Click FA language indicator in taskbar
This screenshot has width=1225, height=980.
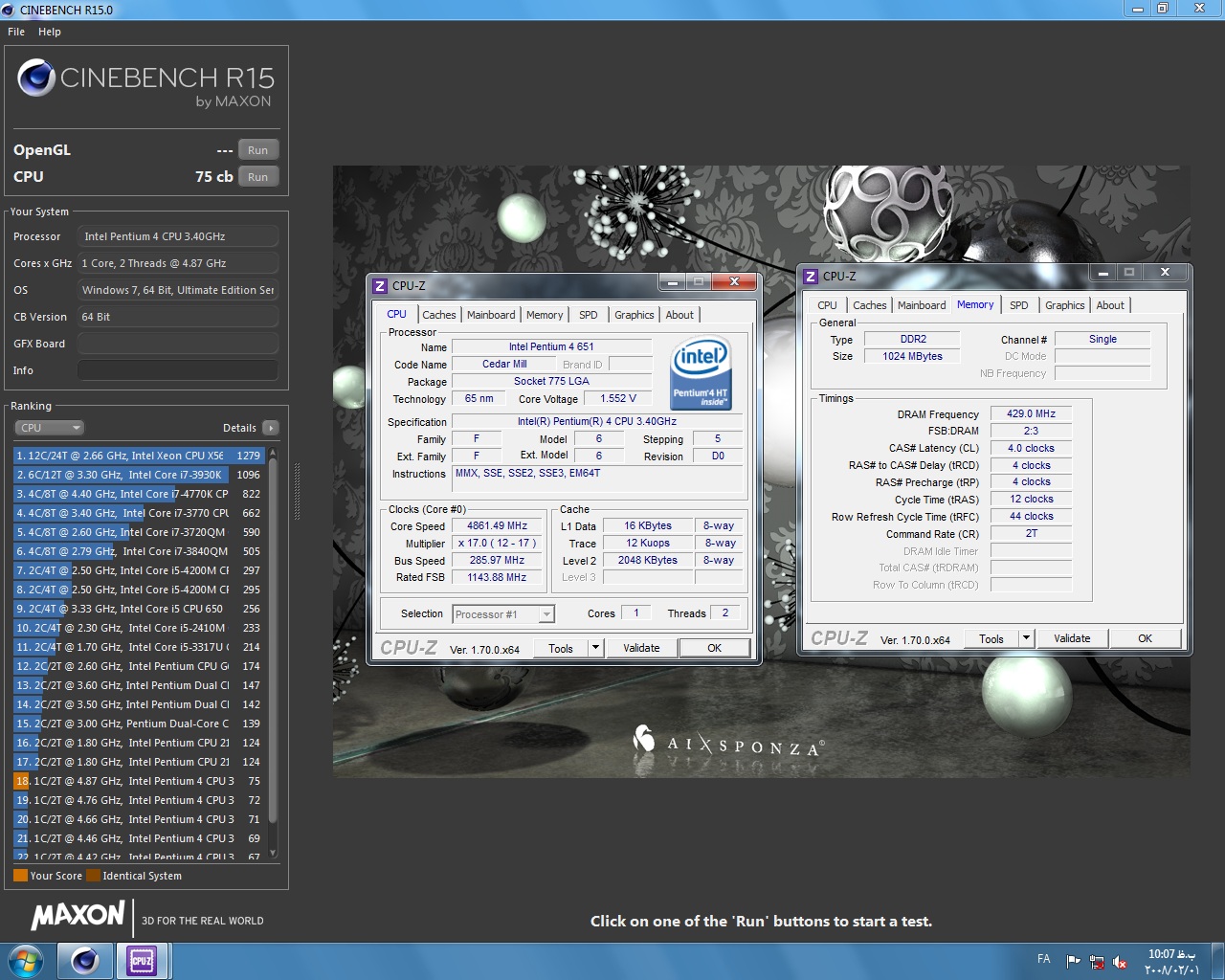click(1043, 959)
